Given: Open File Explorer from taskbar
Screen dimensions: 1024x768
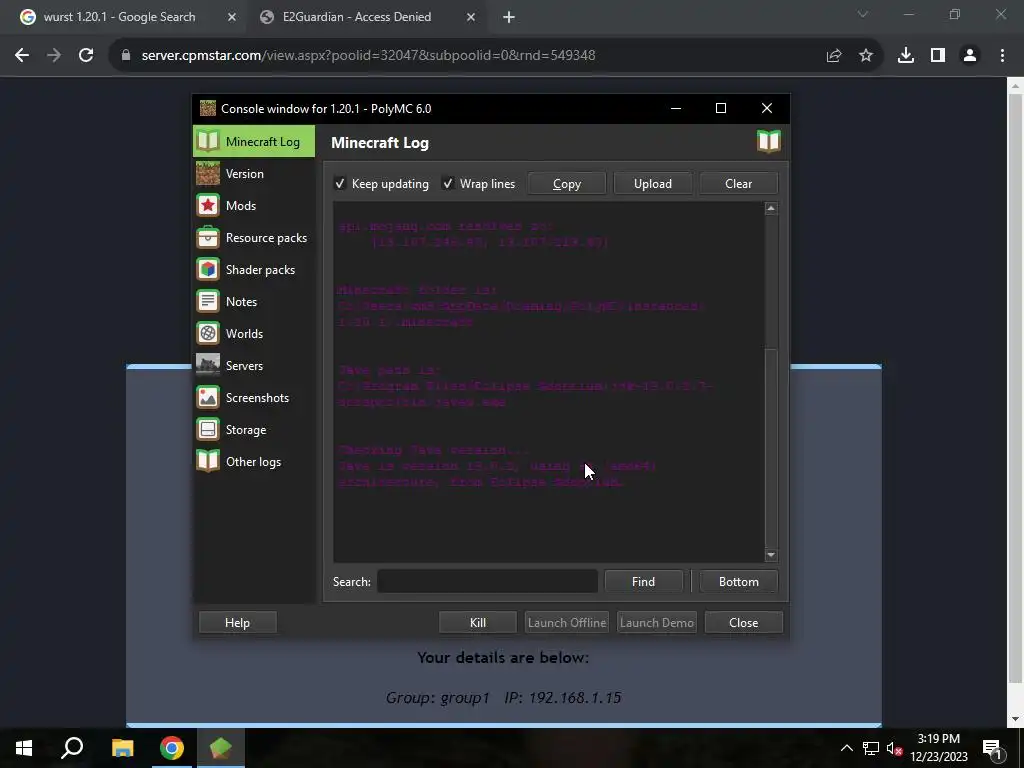Looking at the screenshot, I should coord(122,748).
